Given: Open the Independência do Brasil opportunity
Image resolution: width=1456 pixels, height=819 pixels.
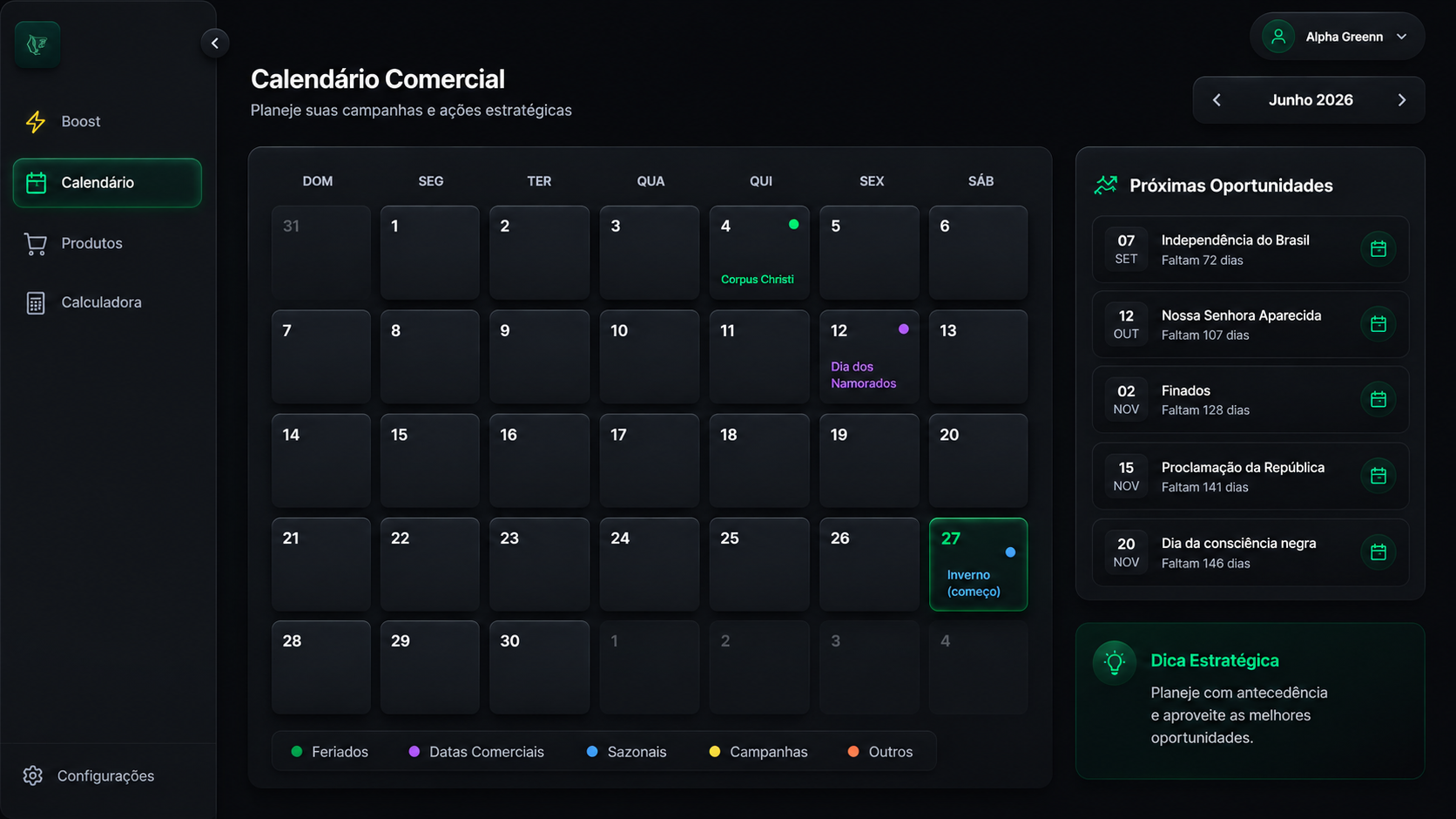Looking at the screenshot, I should pos(1250,249).
